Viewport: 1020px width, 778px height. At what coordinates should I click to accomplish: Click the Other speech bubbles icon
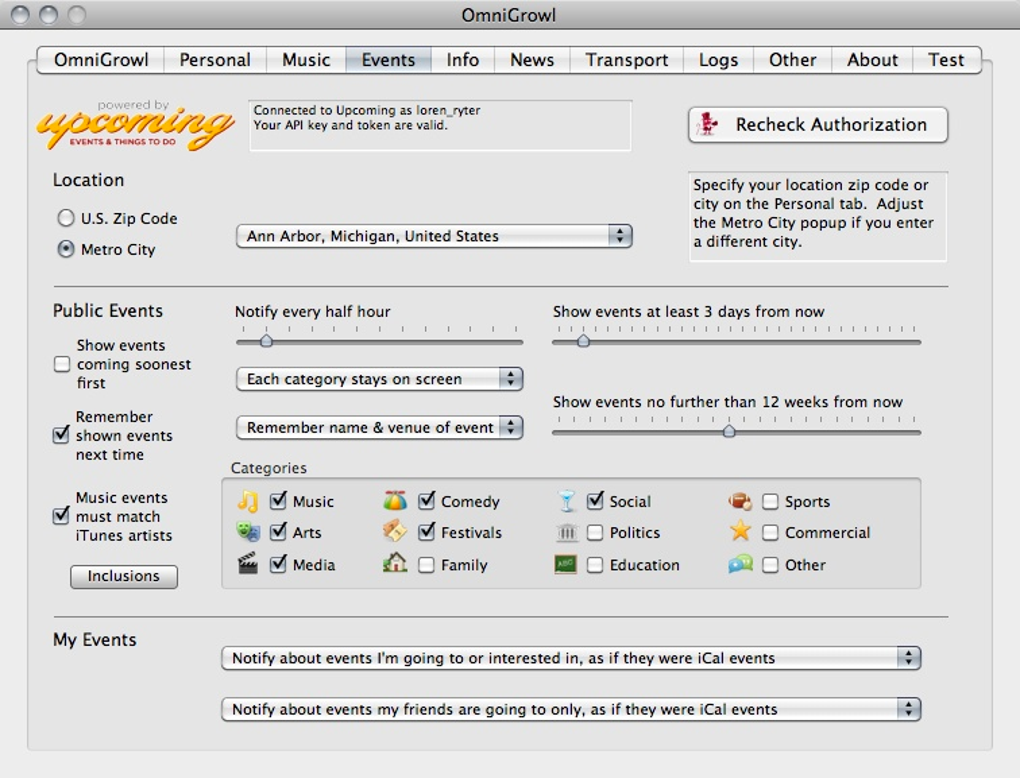coord(740,563)
